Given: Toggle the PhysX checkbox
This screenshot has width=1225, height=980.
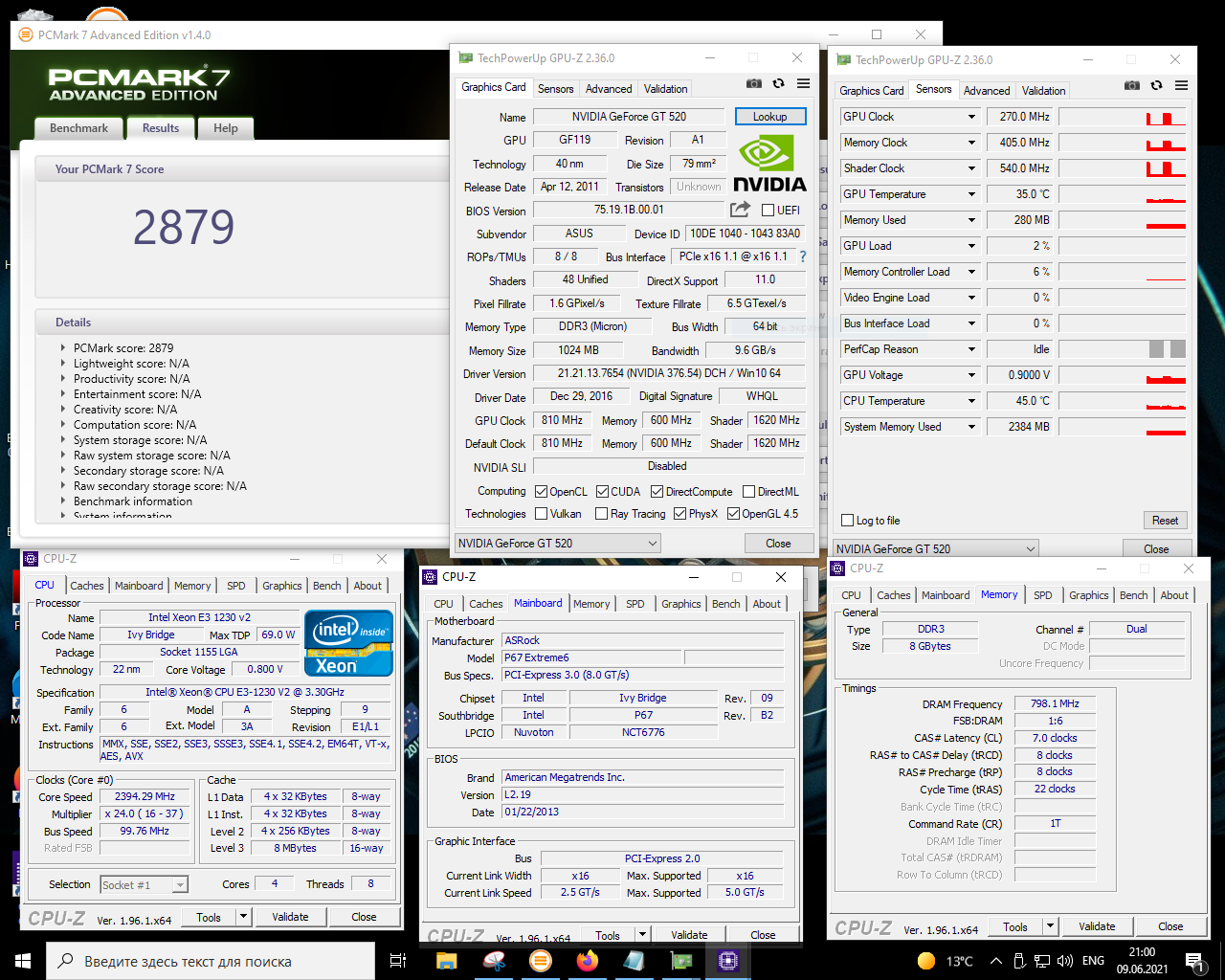Looking at the screenshot, I should pos(679,513).
